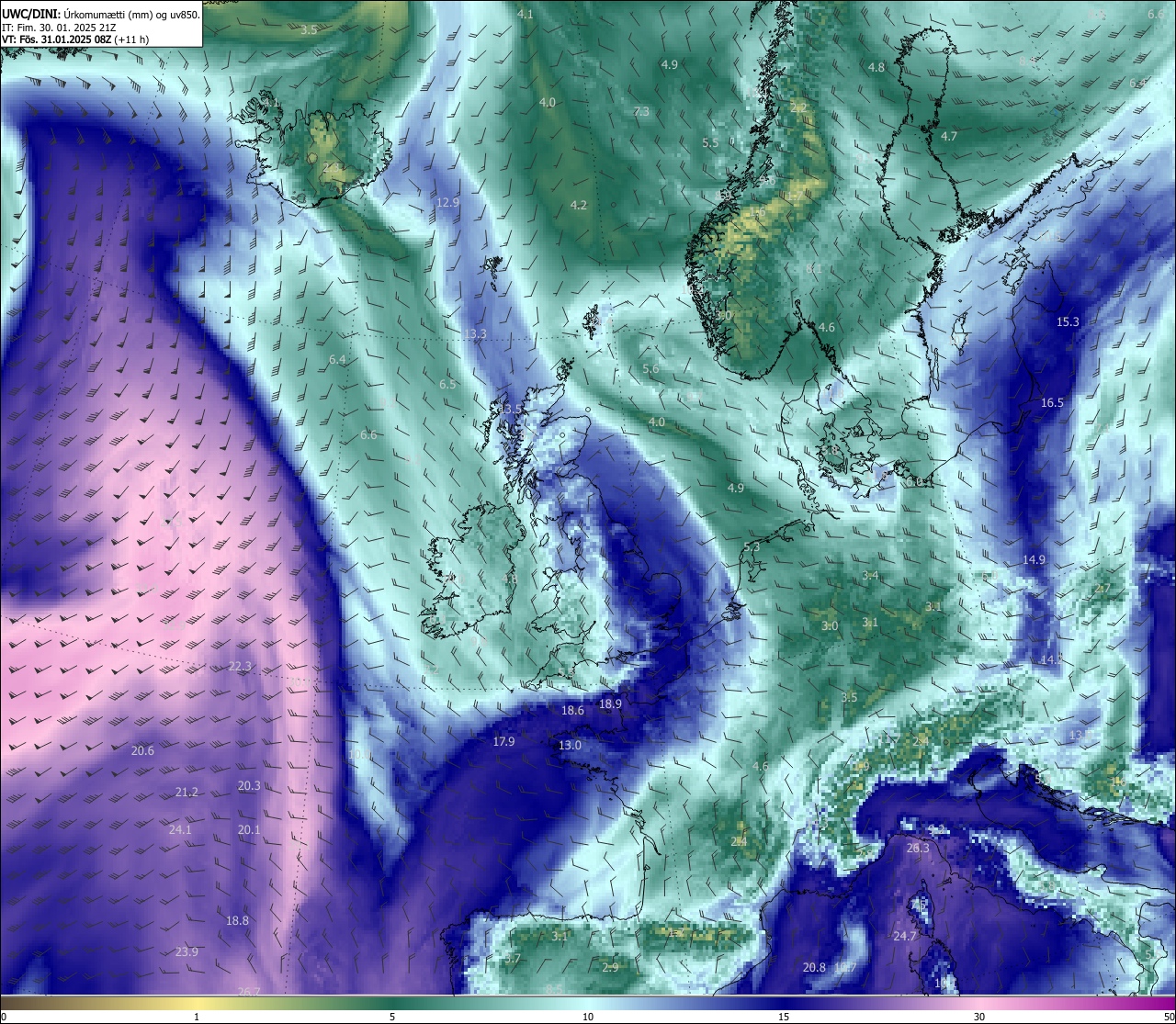This screenshot has height=1024, width=1176.
Task: Click the 5.6 value in the North Sea
Action: 650,368
